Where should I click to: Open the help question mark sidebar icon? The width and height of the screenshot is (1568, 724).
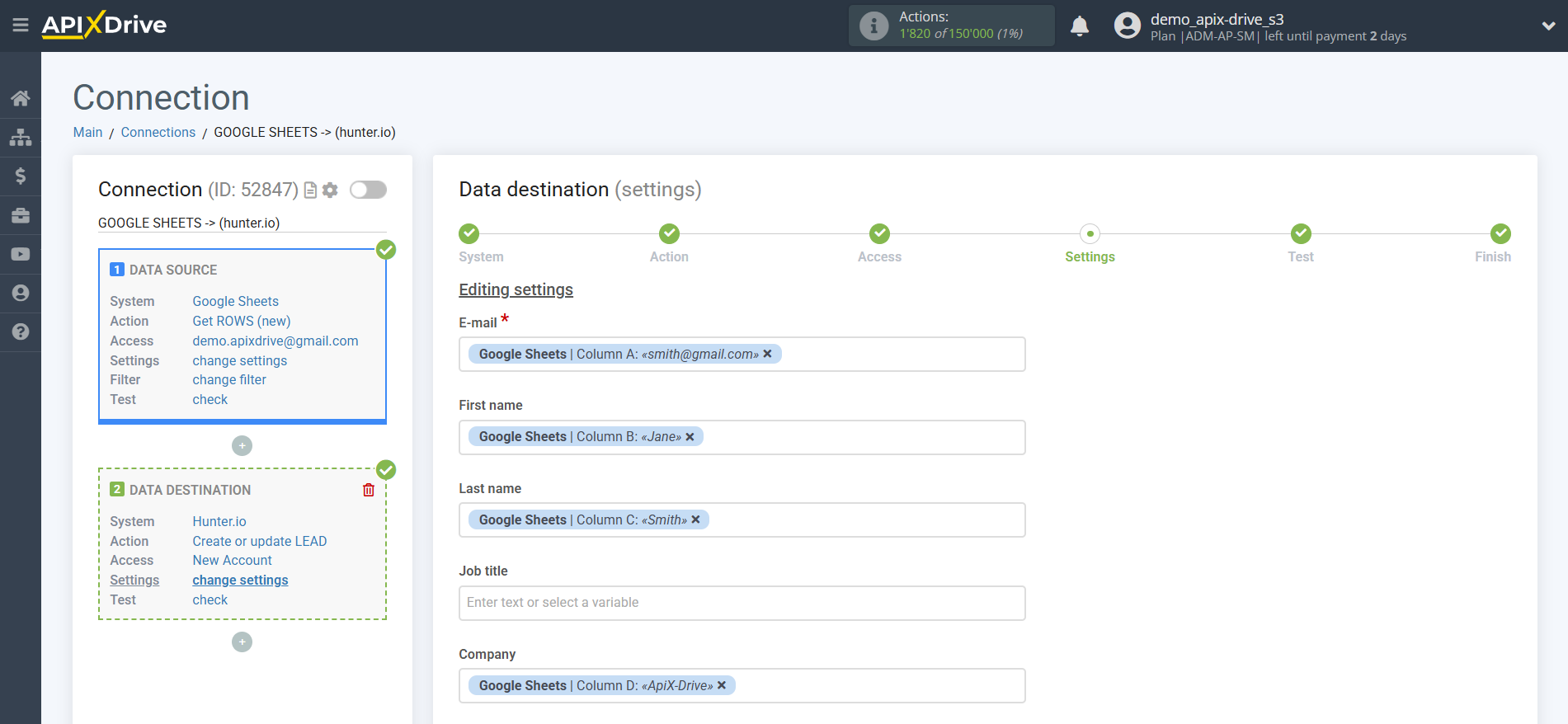click(x=21, y=331)
